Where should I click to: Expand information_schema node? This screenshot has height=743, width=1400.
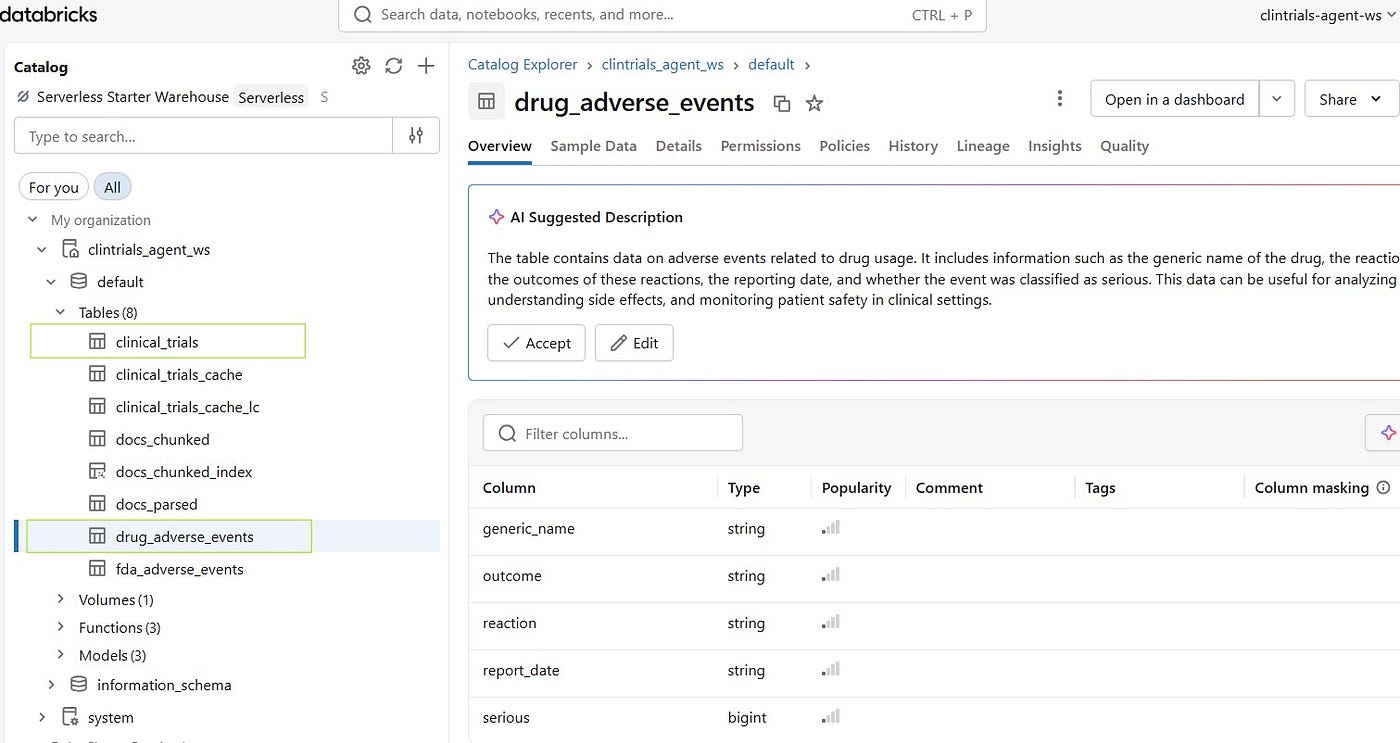[51, 685]
